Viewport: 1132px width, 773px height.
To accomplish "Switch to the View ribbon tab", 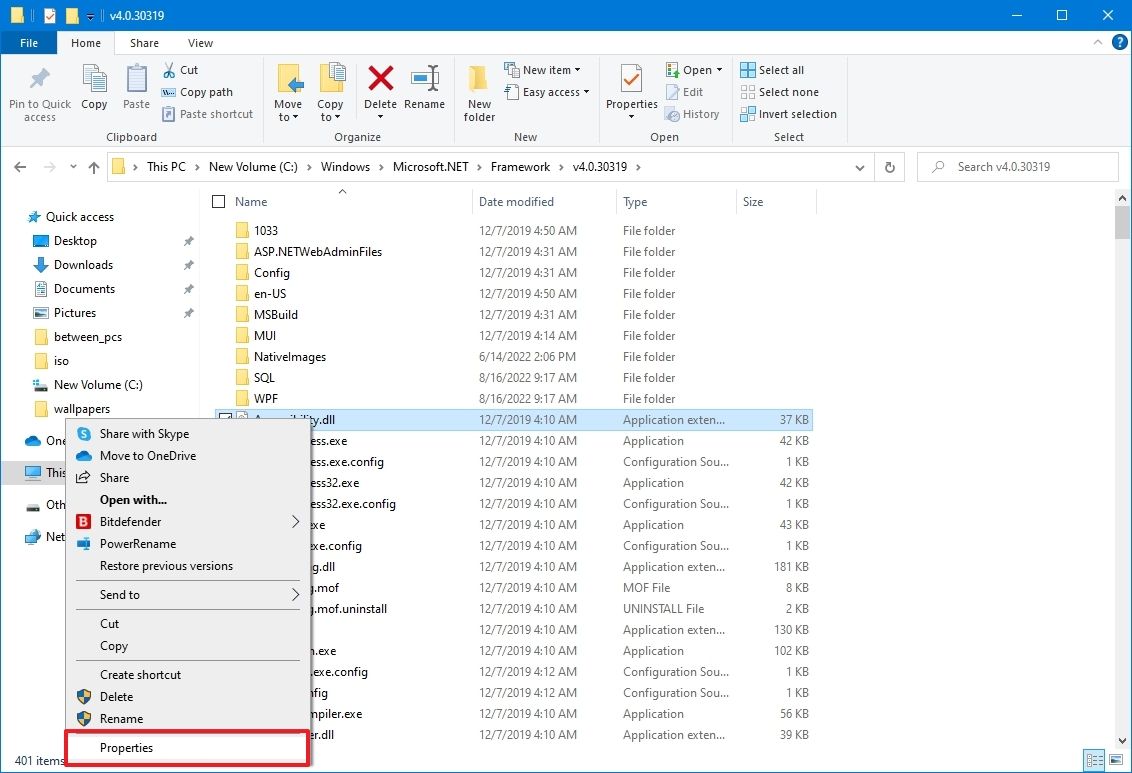I will [x=200, y=43].
